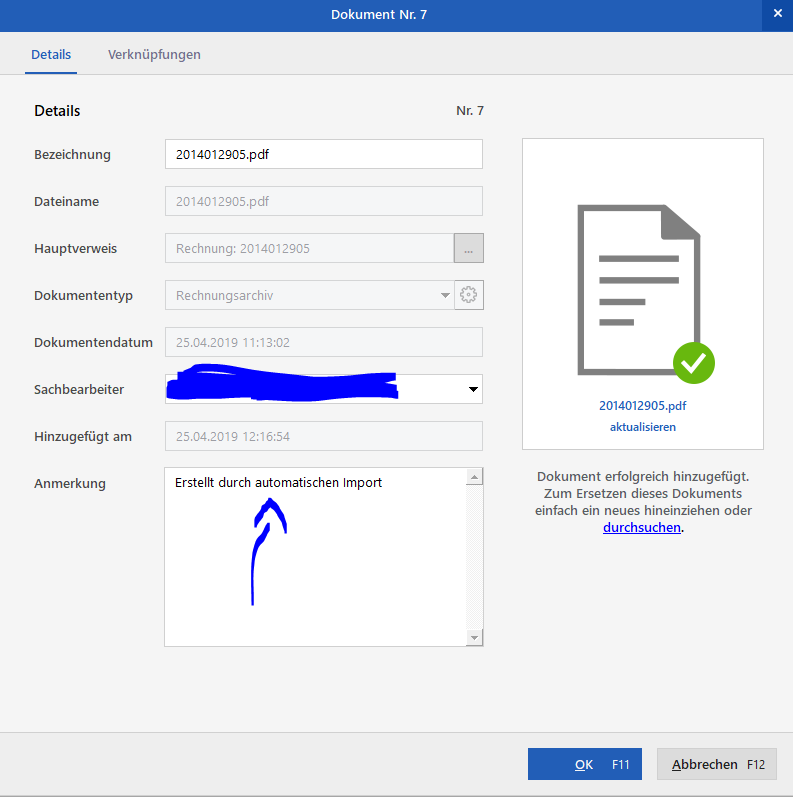Expand the Sachbearbeiter dropdown arrow
The image size is (793, 797).
click(473, 389)
